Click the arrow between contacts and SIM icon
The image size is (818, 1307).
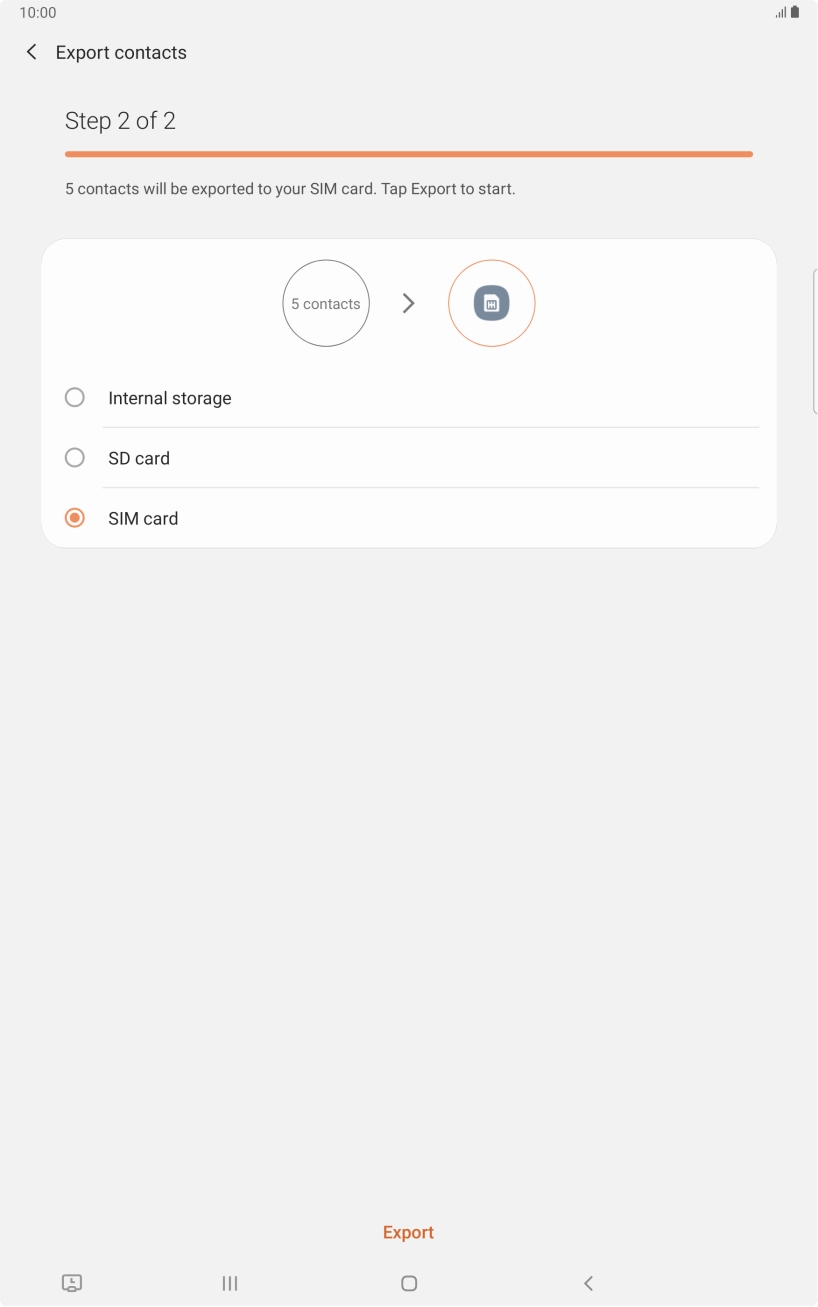tap(408, 303)
